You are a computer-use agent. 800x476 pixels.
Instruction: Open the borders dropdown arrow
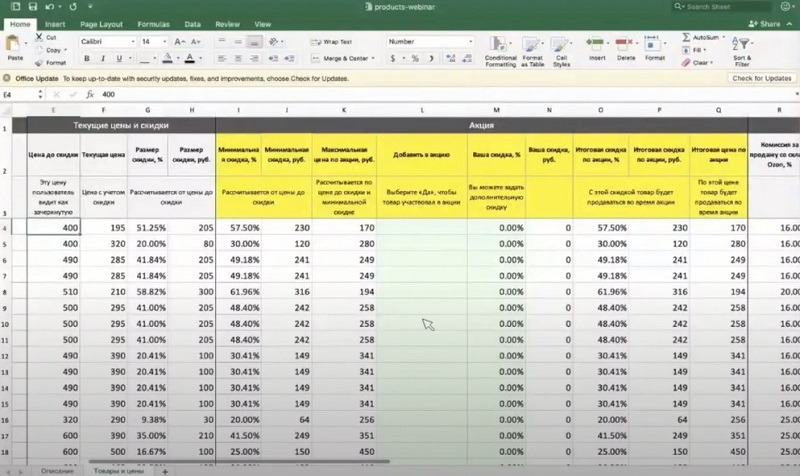point(155,59)
